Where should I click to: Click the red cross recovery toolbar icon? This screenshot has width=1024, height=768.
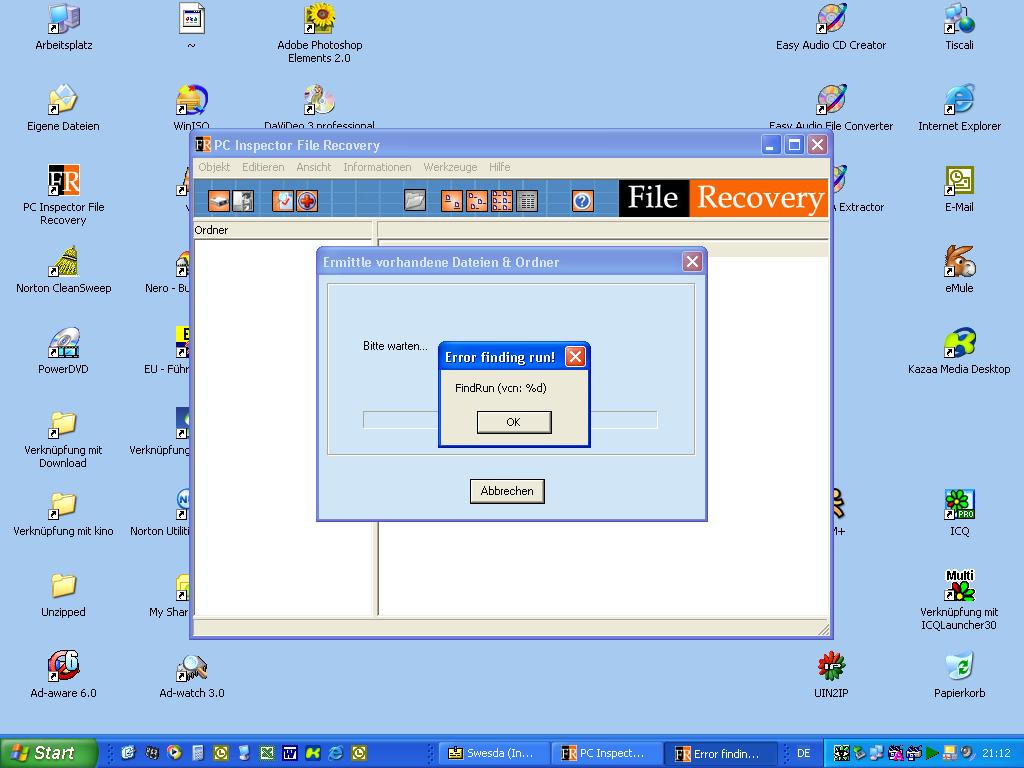(307, 200)
